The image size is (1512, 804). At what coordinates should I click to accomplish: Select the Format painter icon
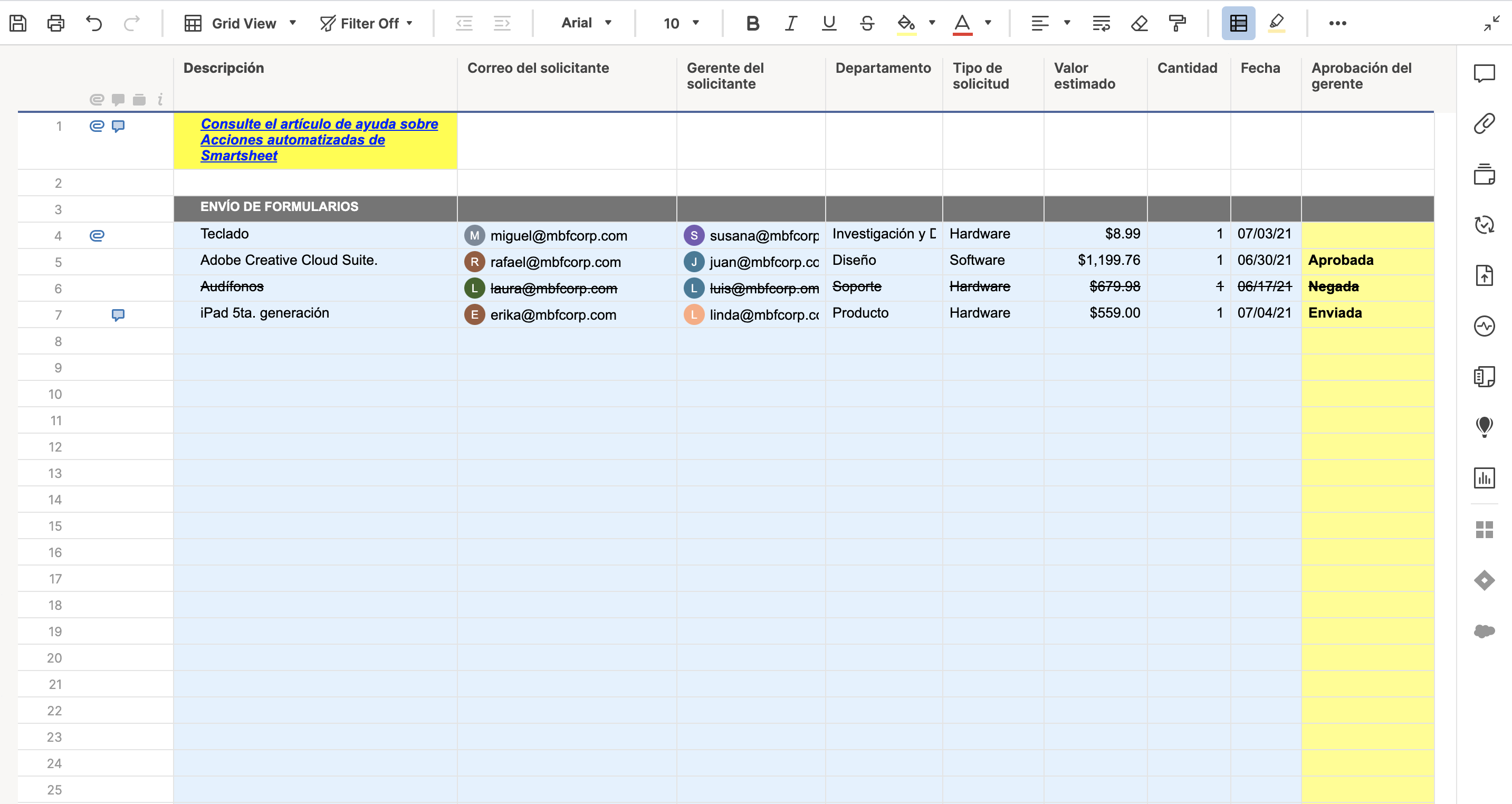coord(1178,23)
